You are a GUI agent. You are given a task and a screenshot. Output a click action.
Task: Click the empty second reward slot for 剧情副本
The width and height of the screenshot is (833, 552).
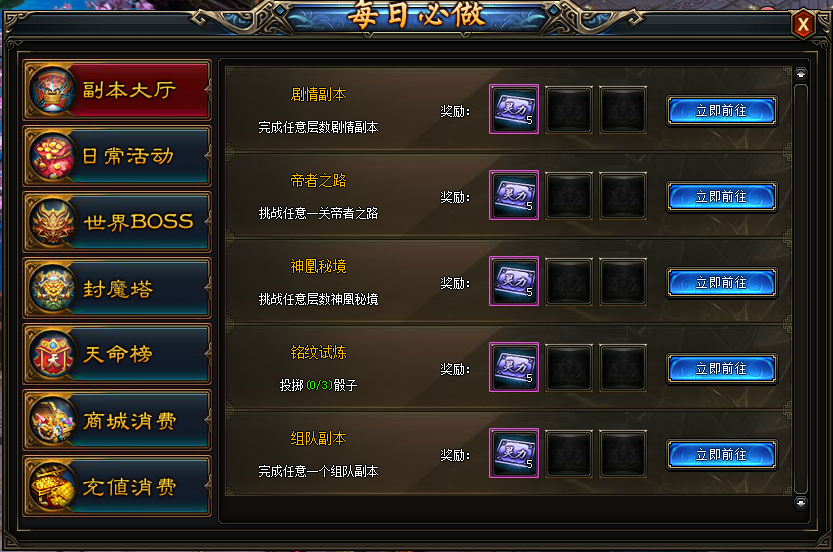coord(569,109)
